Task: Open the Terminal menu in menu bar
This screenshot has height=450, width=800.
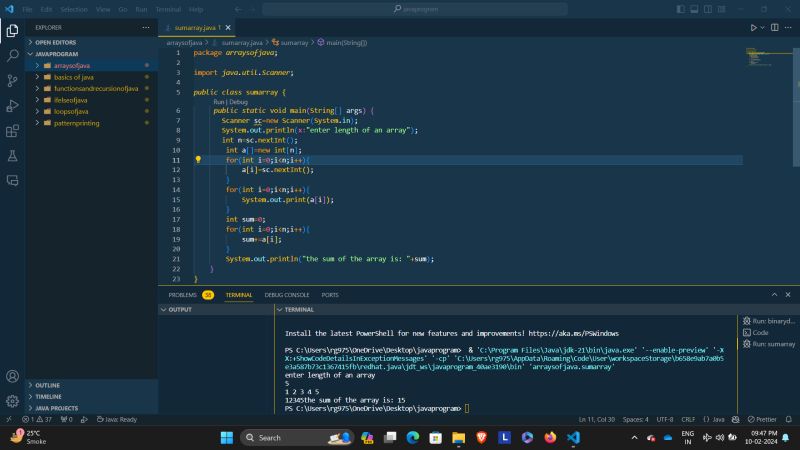Action: click(x=168, y=9)
